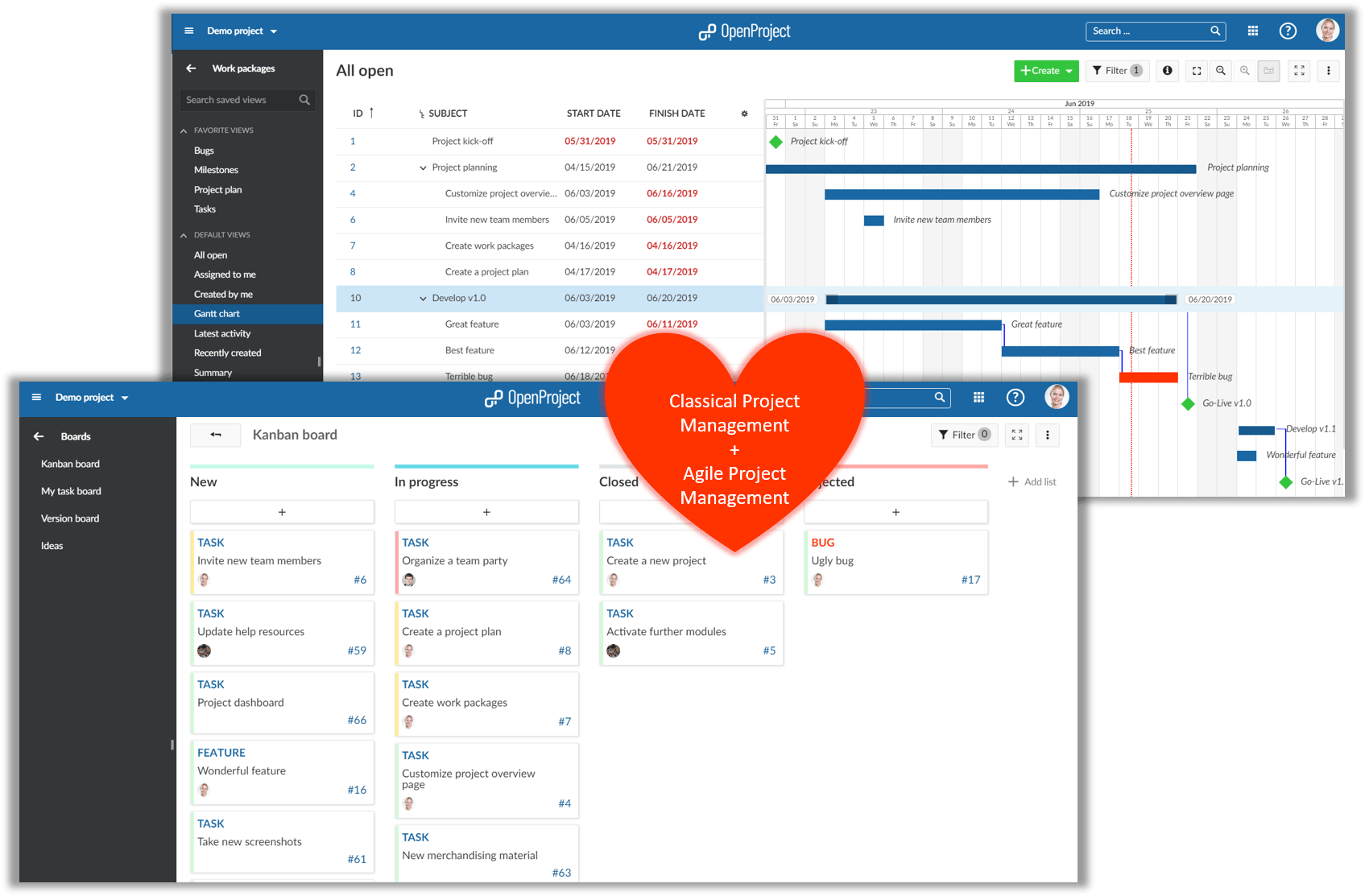
Task: Click inside the Search field
Action: point(1148,31)
